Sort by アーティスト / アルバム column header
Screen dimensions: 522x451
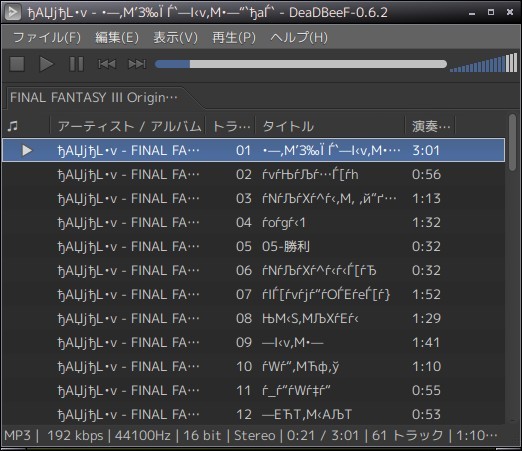pos(128,126)
